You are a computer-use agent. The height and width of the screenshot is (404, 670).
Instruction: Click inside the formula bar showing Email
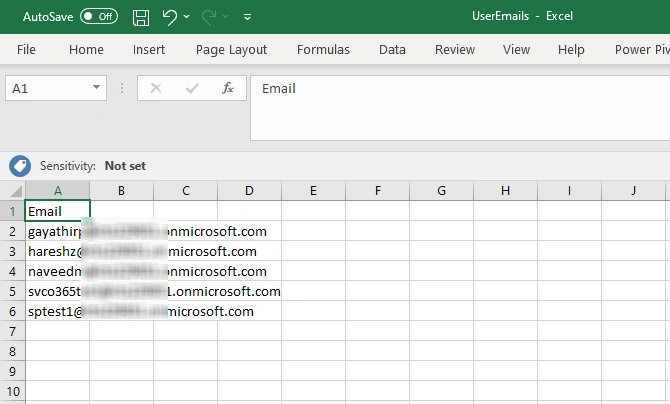pyautogui.click(x=460, y=108)
